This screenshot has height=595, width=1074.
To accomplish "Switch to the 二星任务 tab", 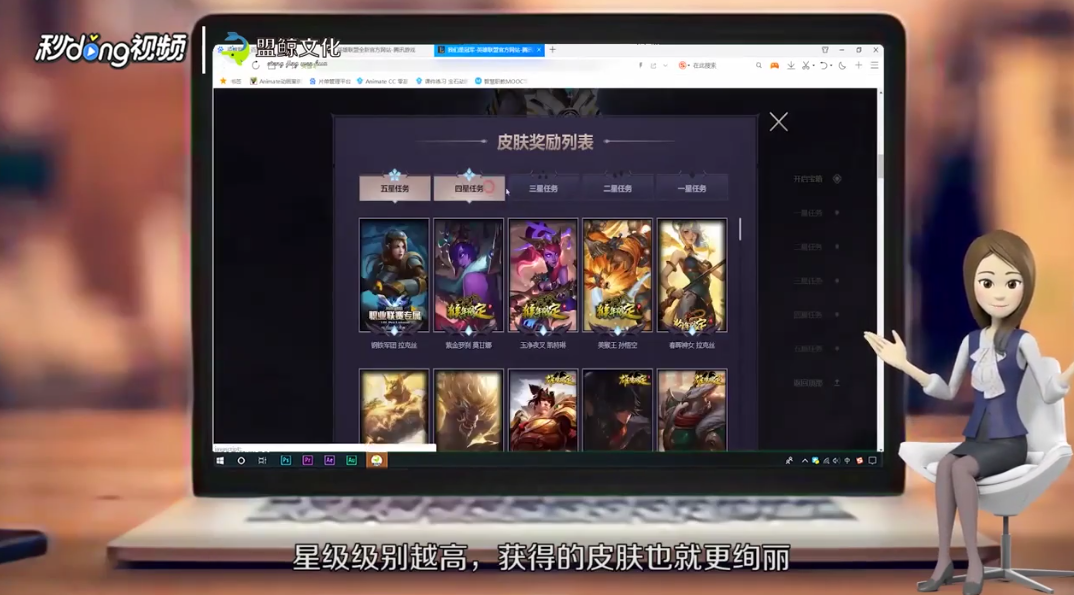I will 617,188.
